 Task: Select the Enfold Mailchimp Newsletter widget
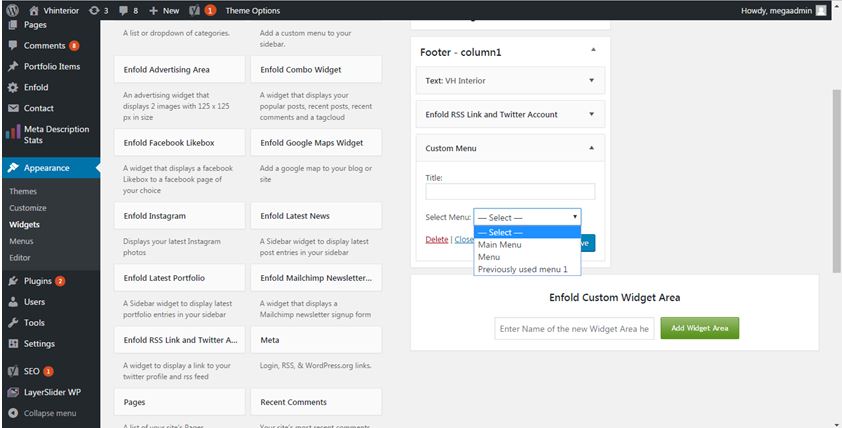(x=316, y=278)
